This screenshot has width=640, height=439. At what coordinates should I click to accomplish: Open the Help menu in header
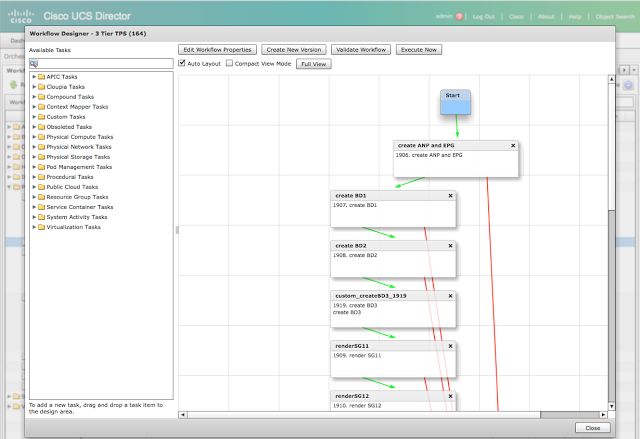click(x=575, y=17)
